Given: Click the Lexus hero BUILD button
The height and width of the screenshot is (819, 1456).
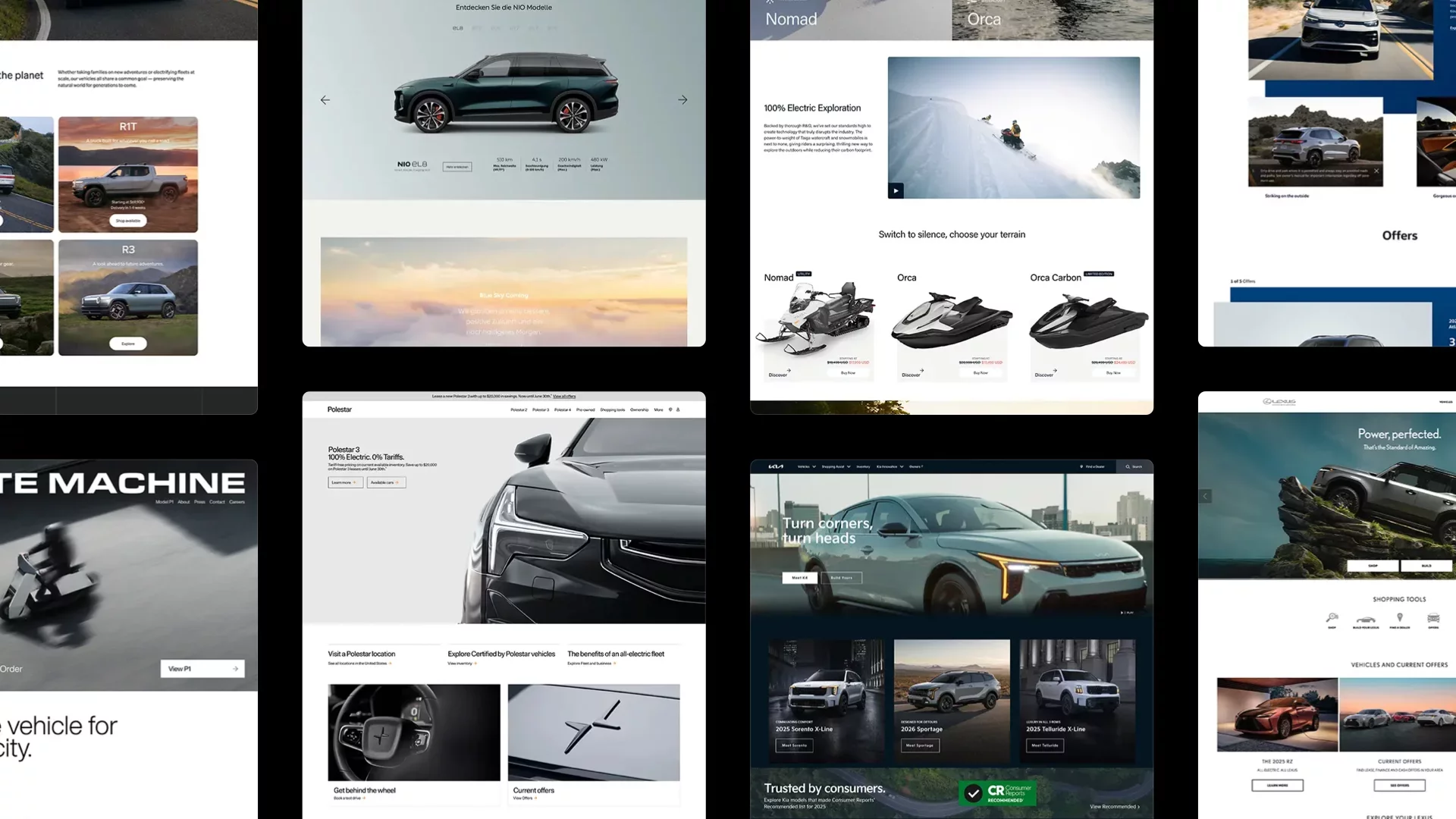Looking at the screenshot, I should 1426,566.
